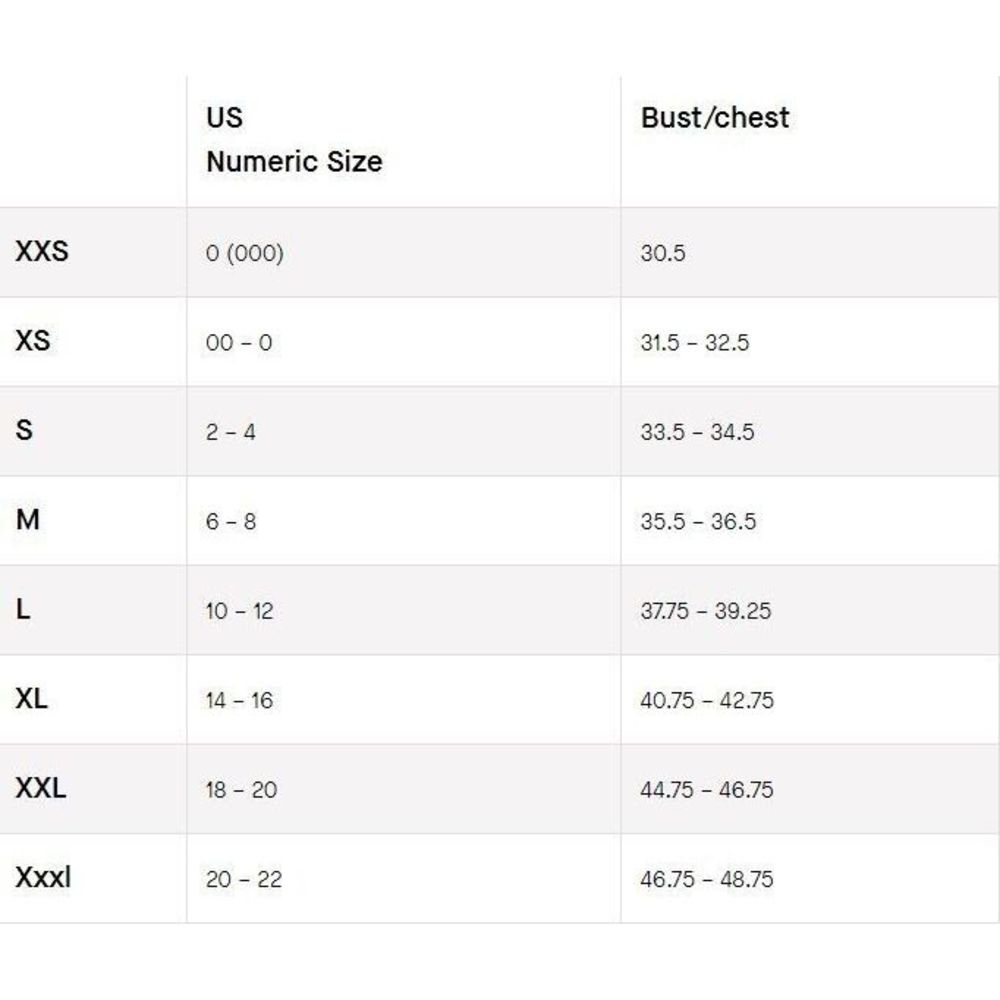The height and width of the screenshot is (1000, 1000).
Task: Click the M size label
Action: coord(27,520)
